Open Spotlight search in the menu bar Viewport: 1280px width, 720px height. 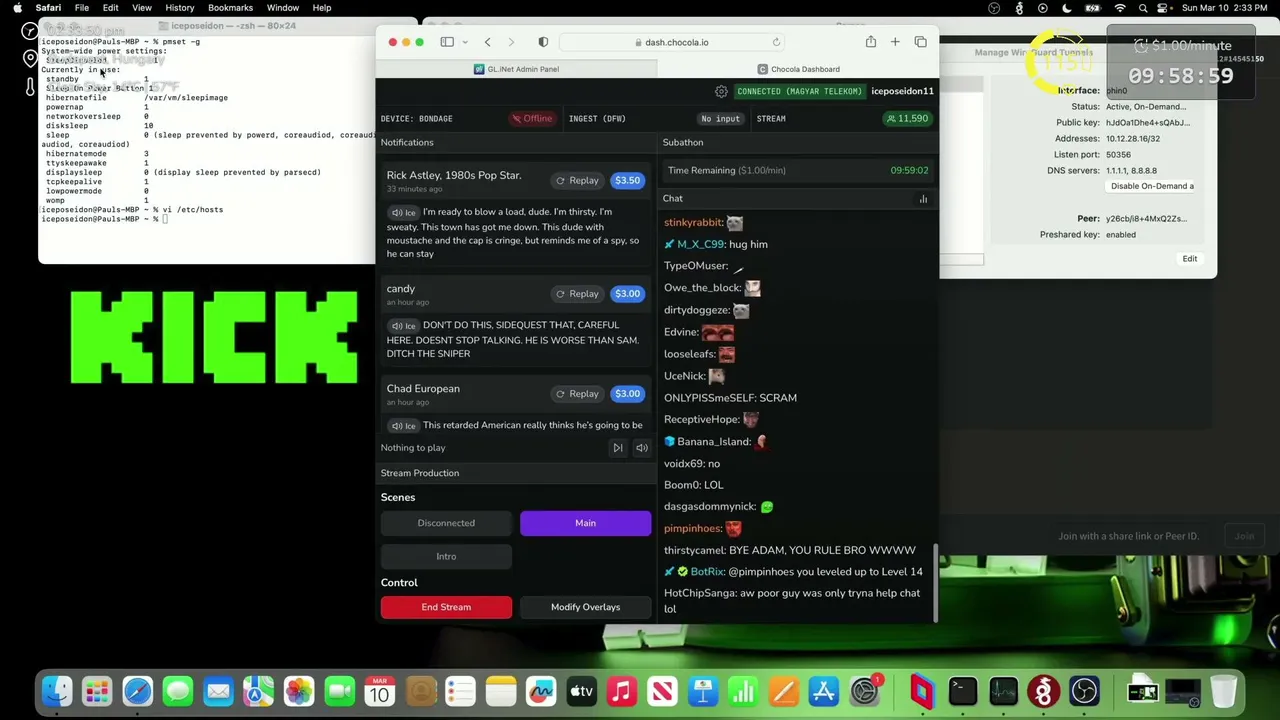coord(1143,8)
